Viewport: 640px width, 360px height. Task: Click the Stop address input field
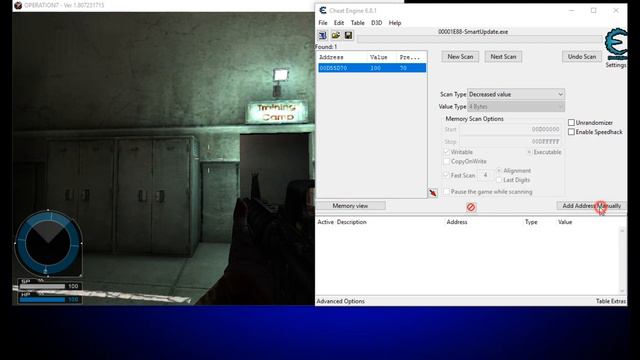(510, 142)
